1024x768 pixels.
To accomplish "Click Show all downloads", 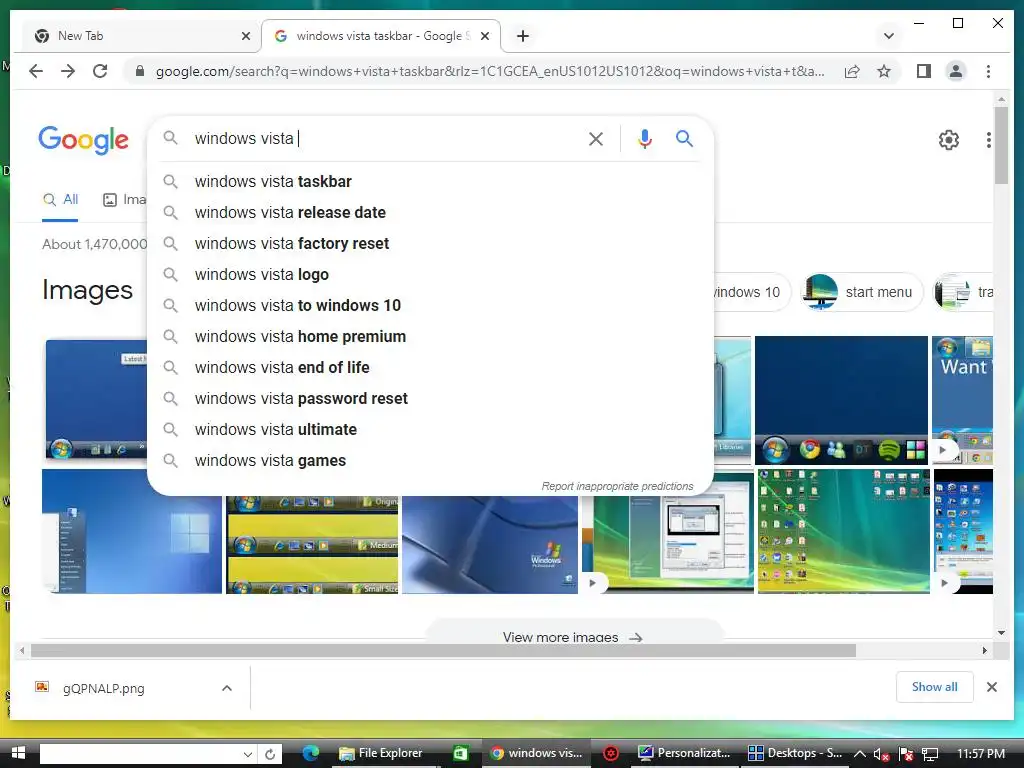I will pos(935,687).
